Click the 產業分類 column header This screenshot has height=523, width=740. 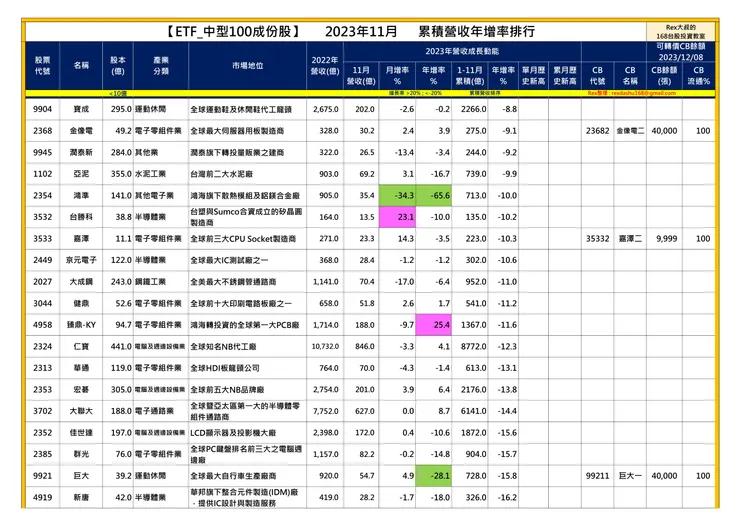[161, 66]
